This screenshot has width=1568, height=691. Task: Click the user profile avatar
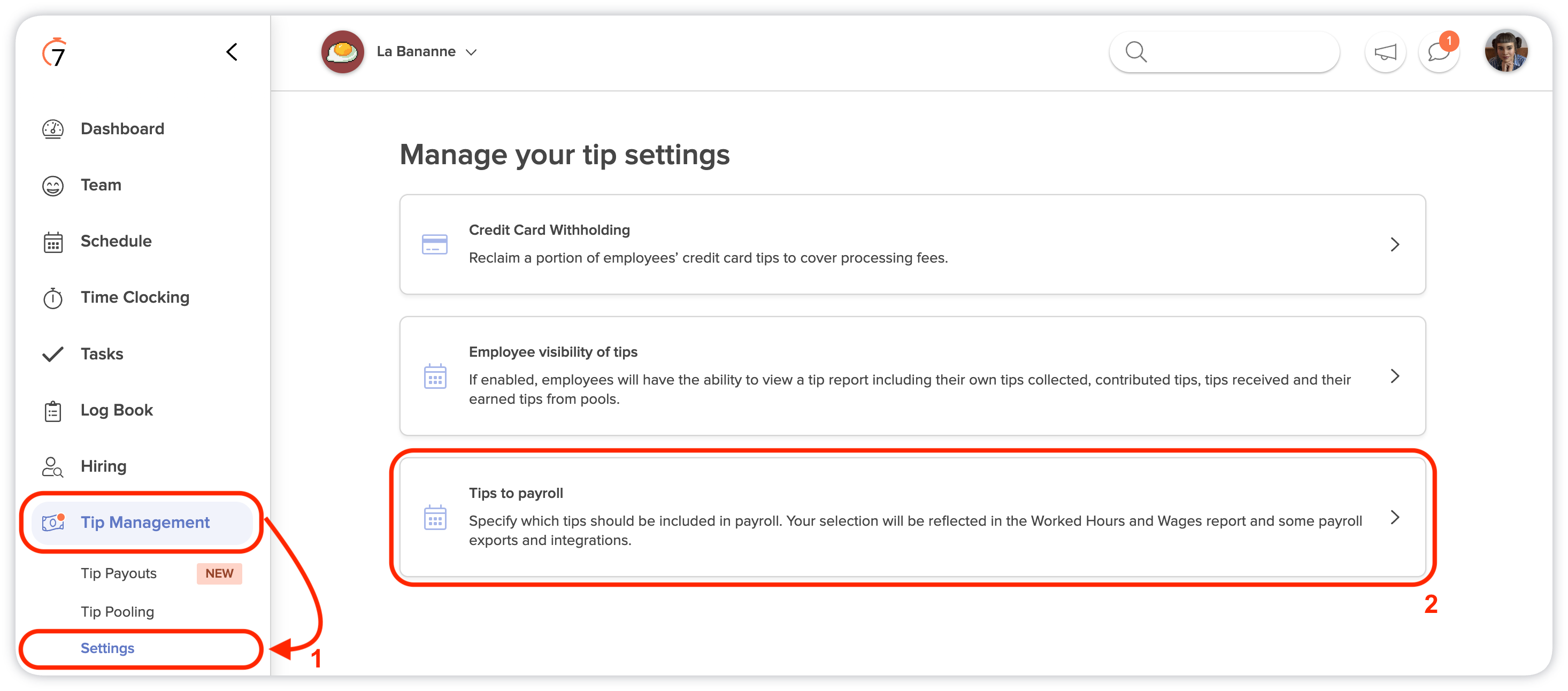[x=1506, y=51]
